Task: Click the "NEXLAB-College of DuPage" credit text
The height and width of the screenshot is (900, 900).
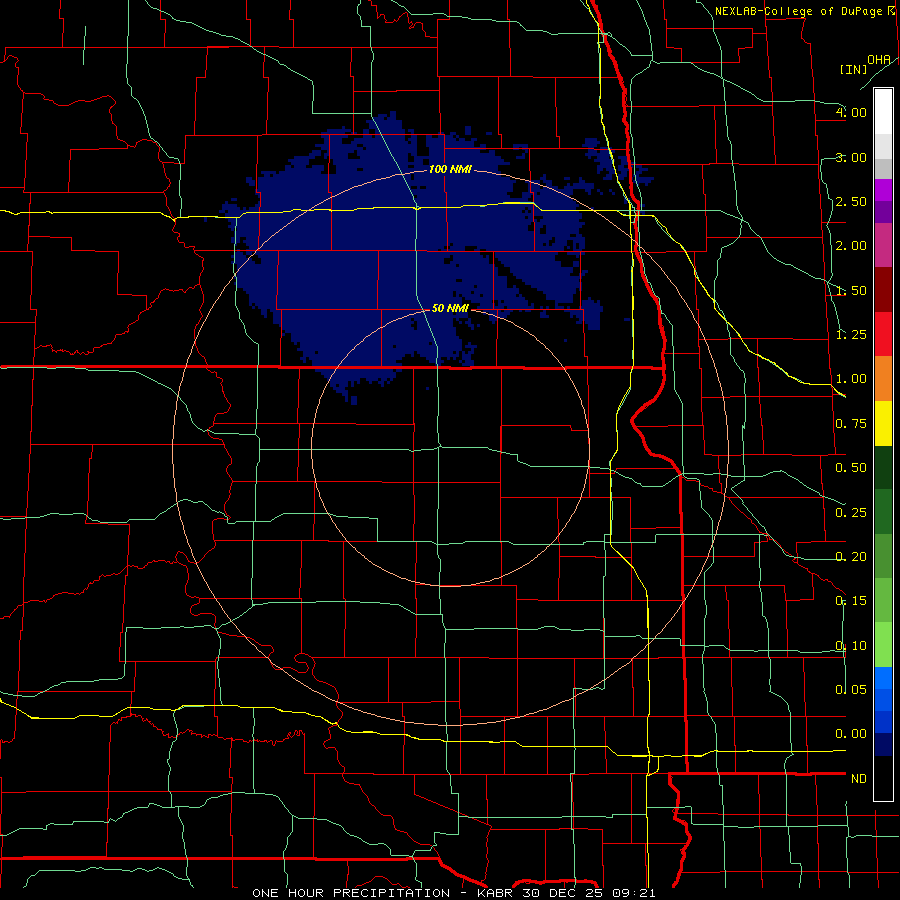Action: 798,11
